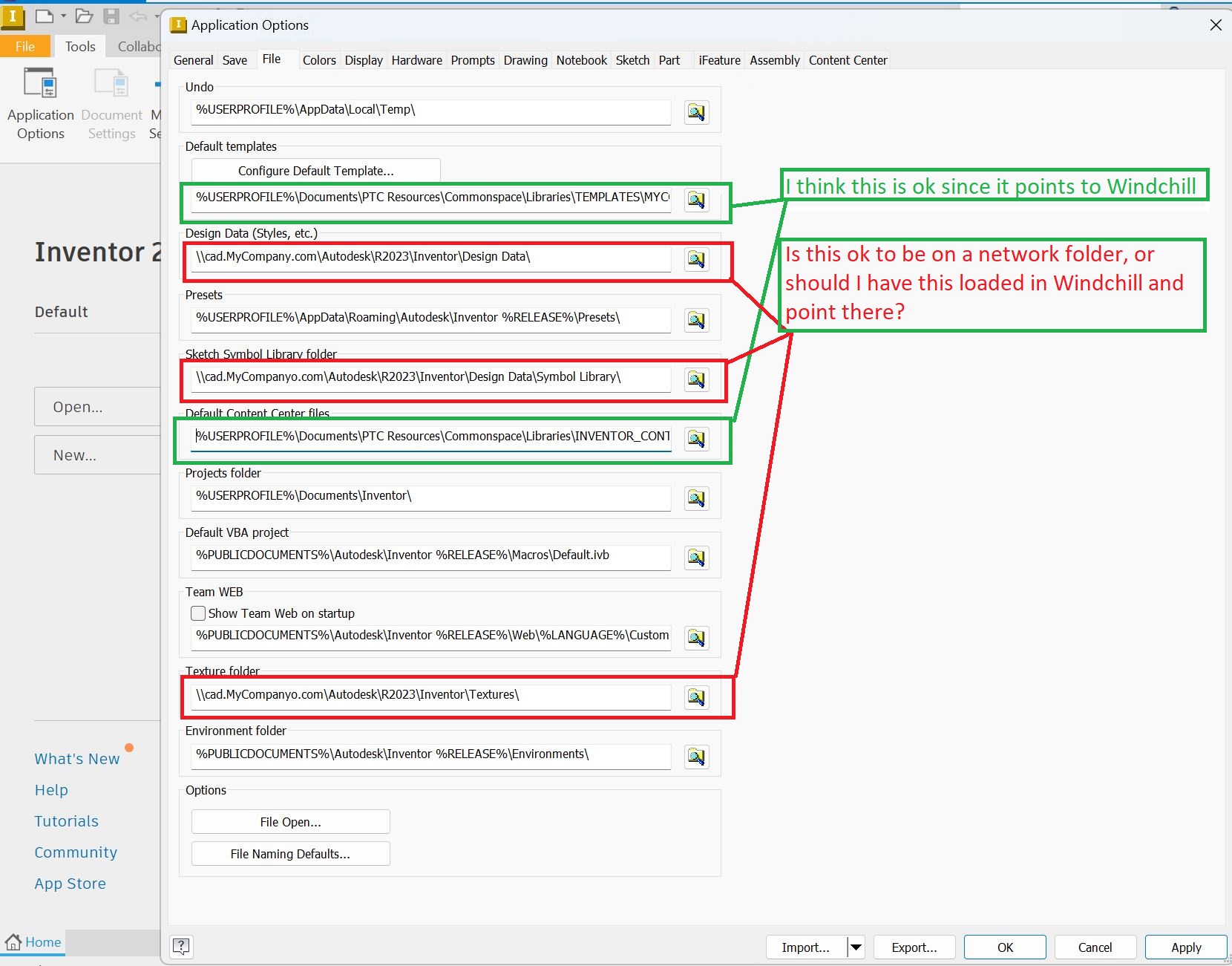The image size is (1232, 966).
Task: Switch to the Colors tab
Action: [319, 60]
